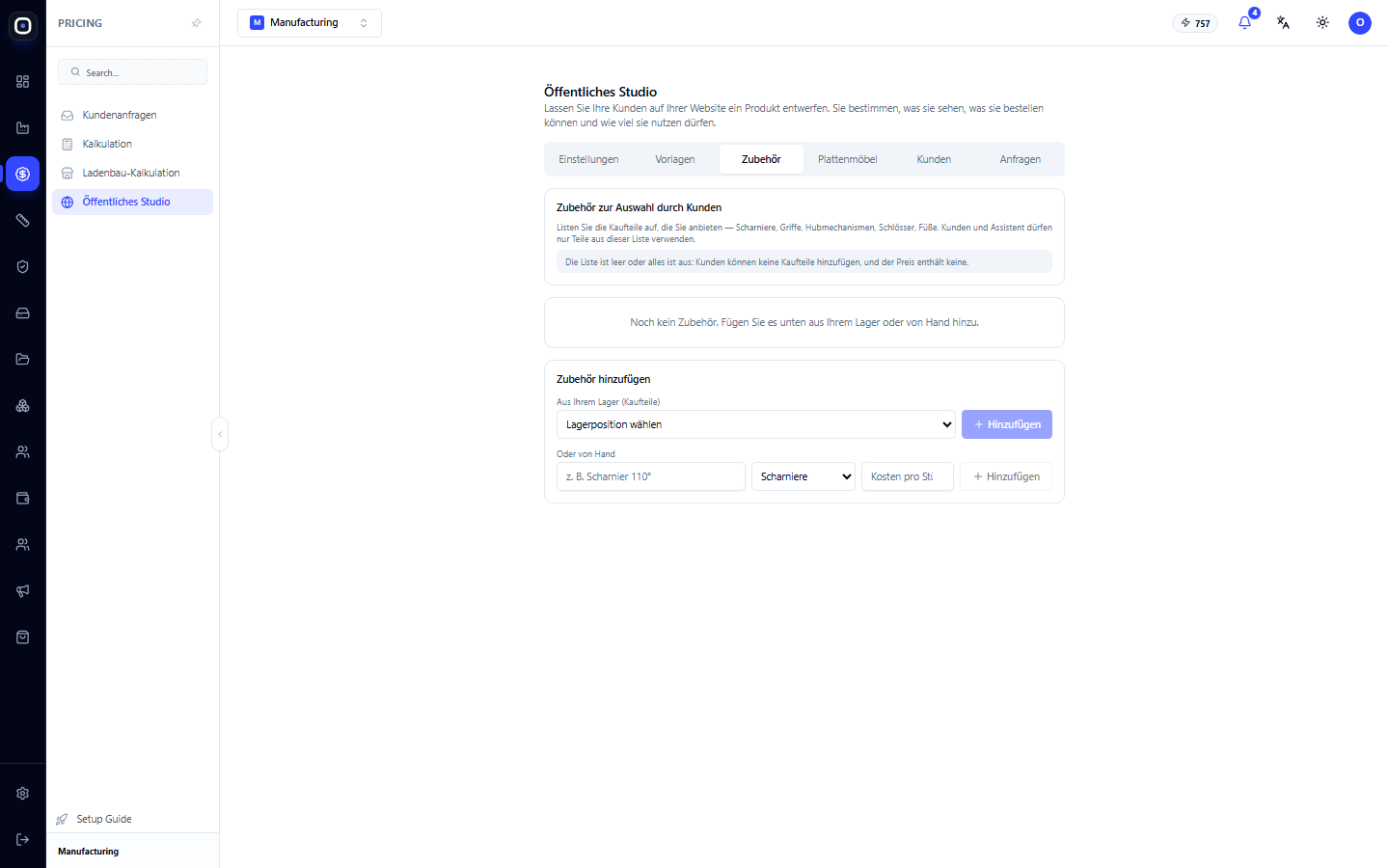Click the Kosten pro Stück input field
Viewport: 1389px width, 868px height.
907,476
